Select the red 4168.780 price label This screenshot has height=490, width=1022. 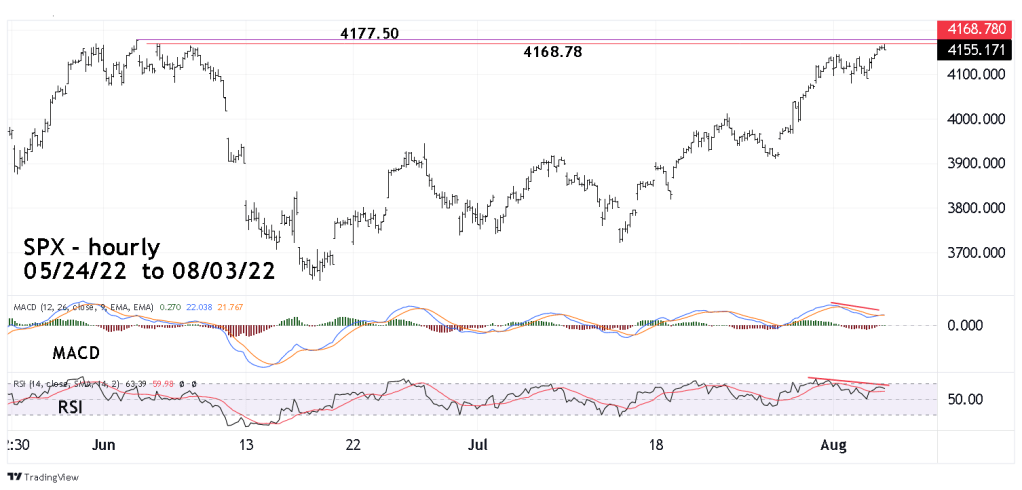click(x=977, y=30)
